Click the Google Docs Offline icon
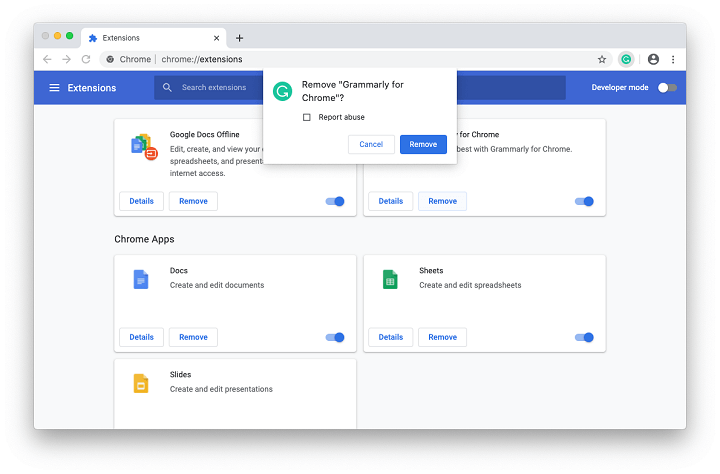The image size is (720, 474). click(x=144, y=147)
